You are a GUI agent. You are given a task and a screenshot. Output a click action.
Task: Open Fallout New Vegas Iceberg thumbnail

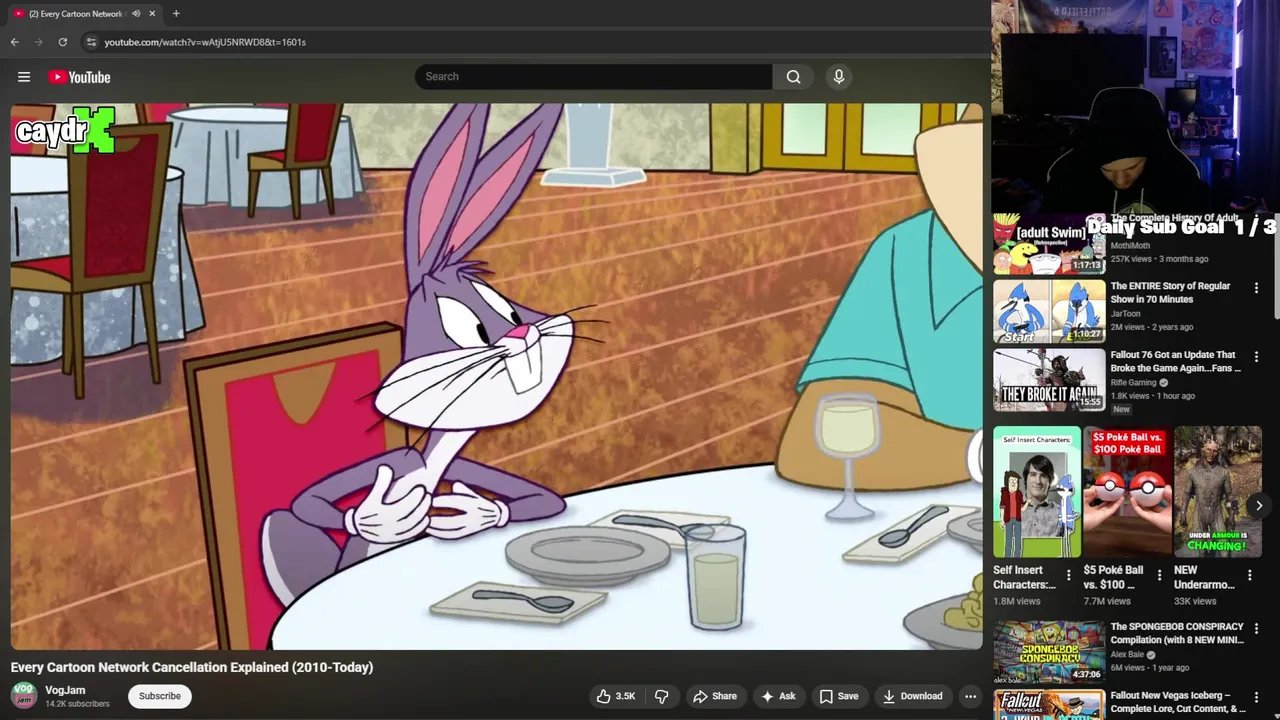pyautogui.click(x=1049, y=705)
